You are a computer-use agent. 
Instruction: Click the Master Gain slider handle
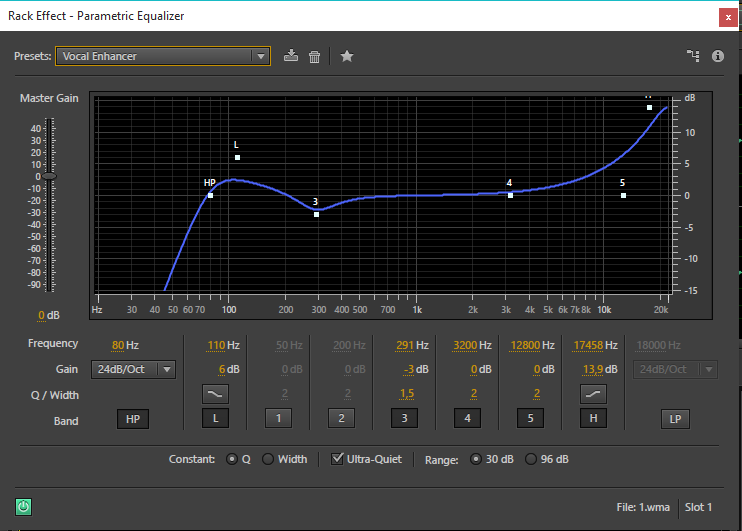coord(49,176)
